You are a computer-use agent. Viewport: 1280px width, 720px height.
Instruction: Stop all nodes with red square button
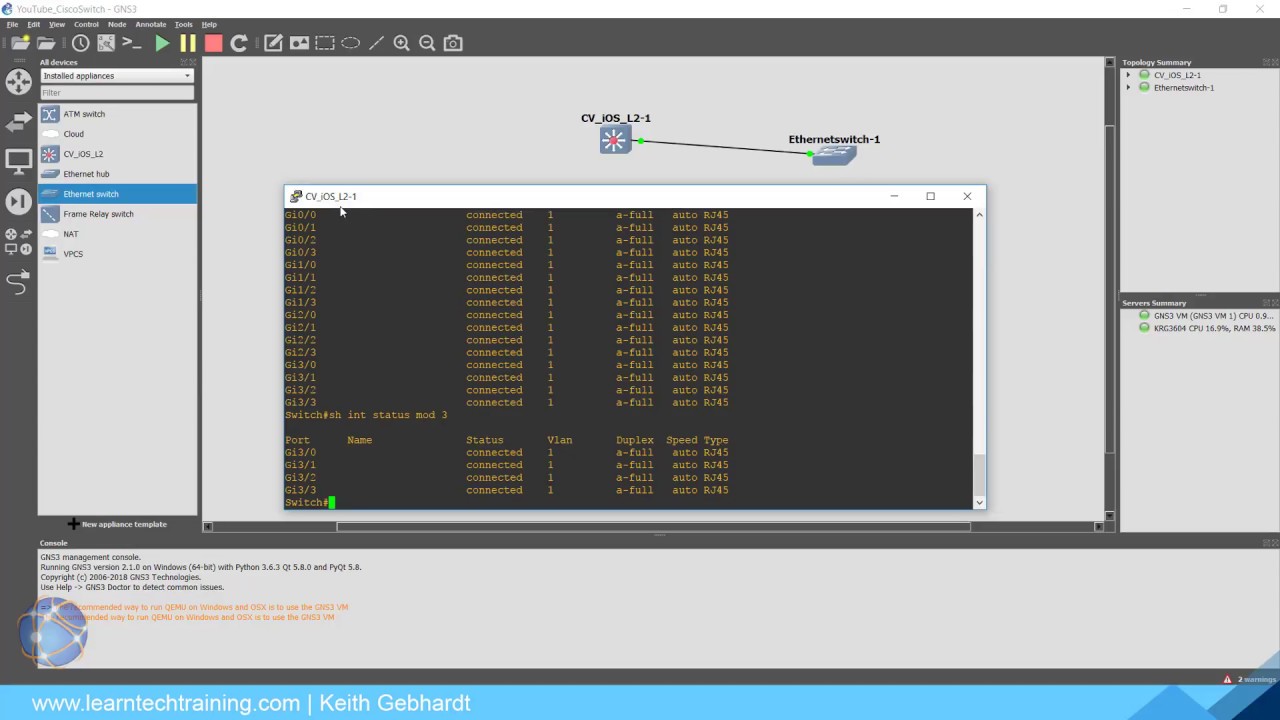[x=213, y=43]
